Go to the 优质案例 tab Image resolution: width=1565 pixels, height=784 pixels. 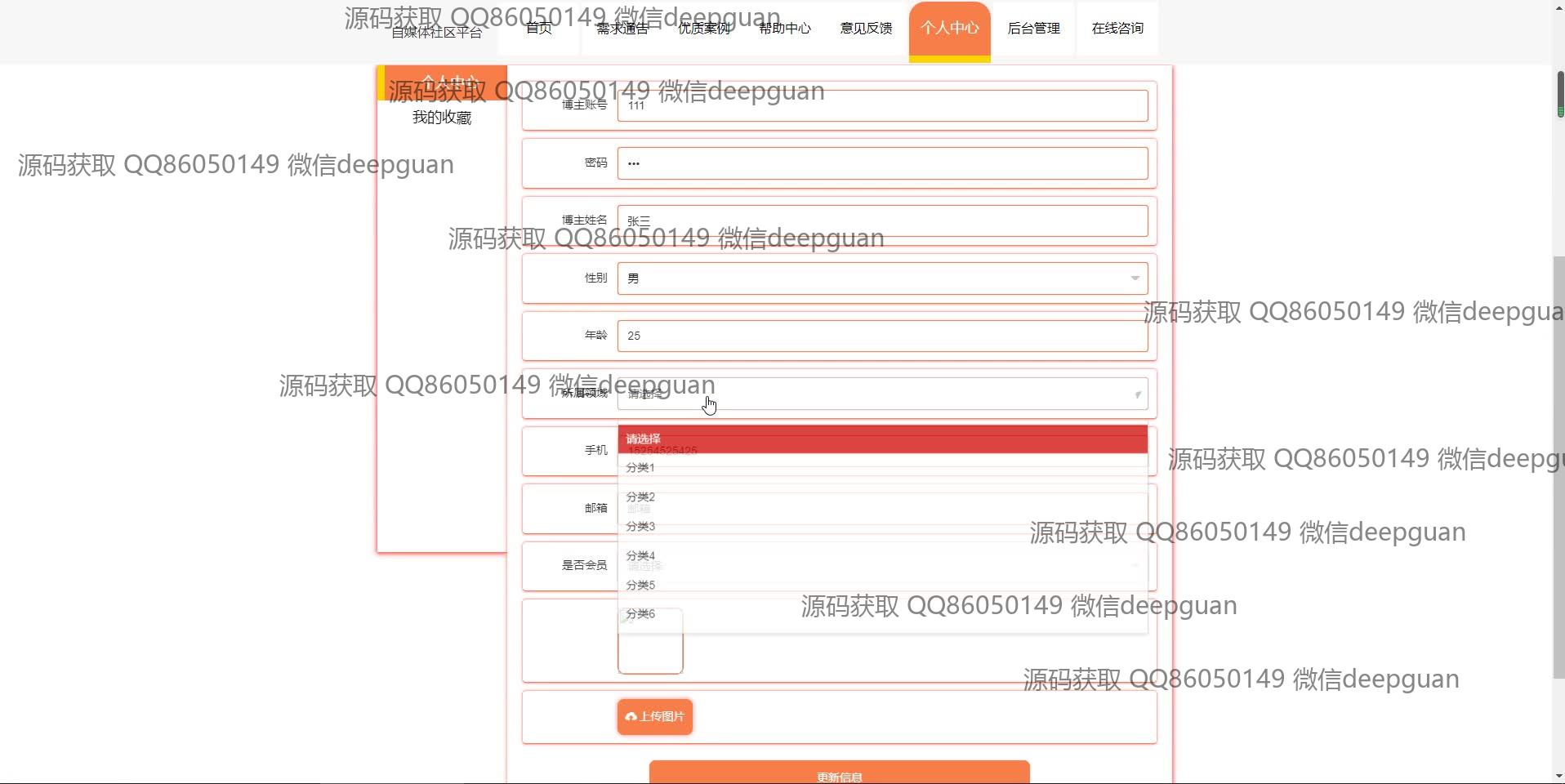[704, 28]
